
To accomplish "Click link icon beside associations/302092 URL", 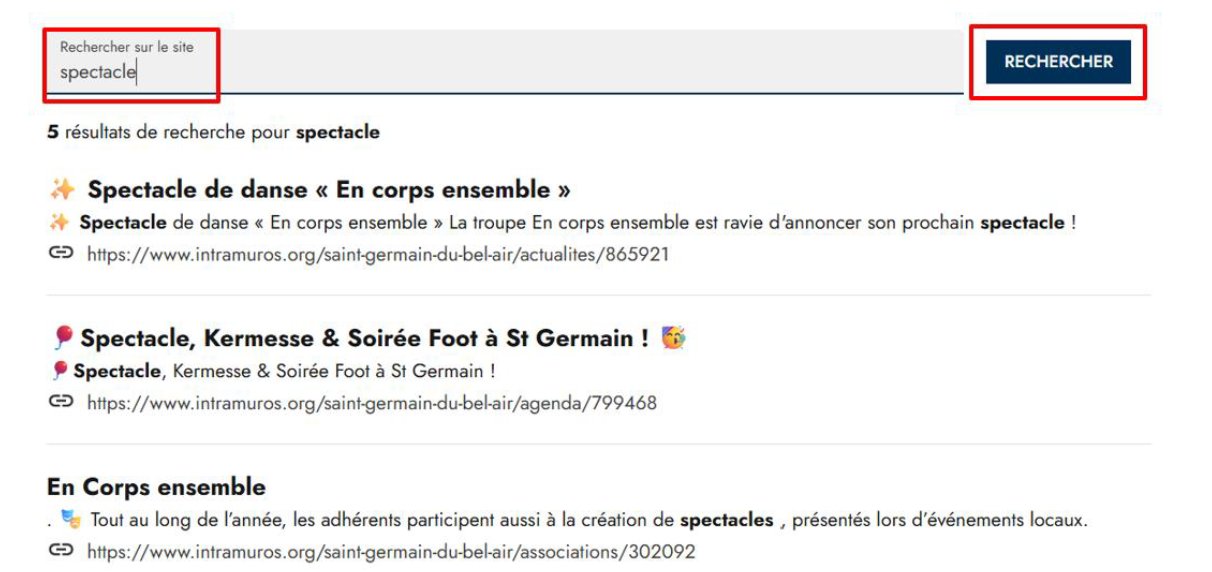I will [x=61, y=551].
